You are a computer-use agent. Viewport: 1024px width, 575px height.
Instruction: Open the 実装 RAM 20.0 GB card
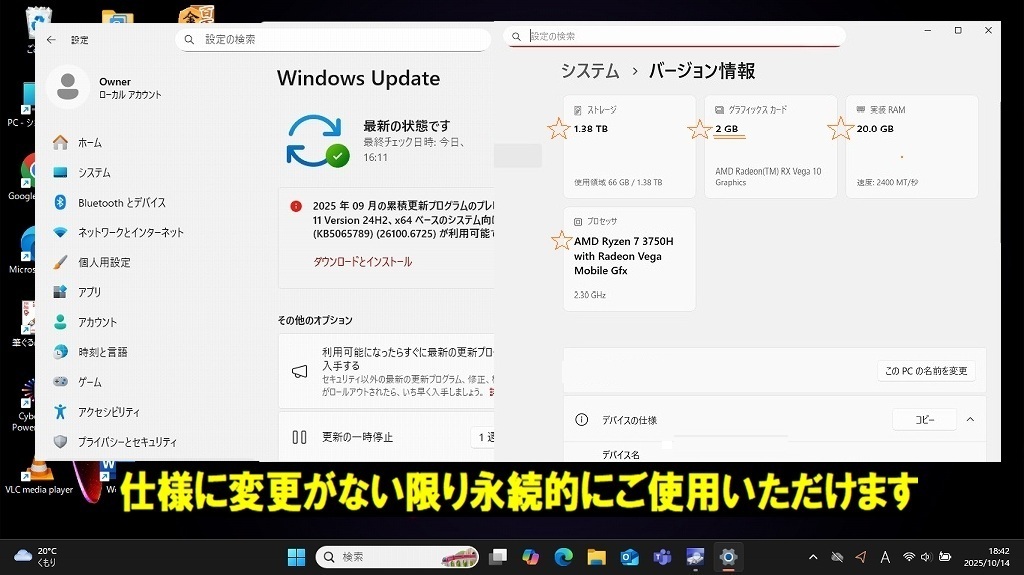tap(912, 146)
